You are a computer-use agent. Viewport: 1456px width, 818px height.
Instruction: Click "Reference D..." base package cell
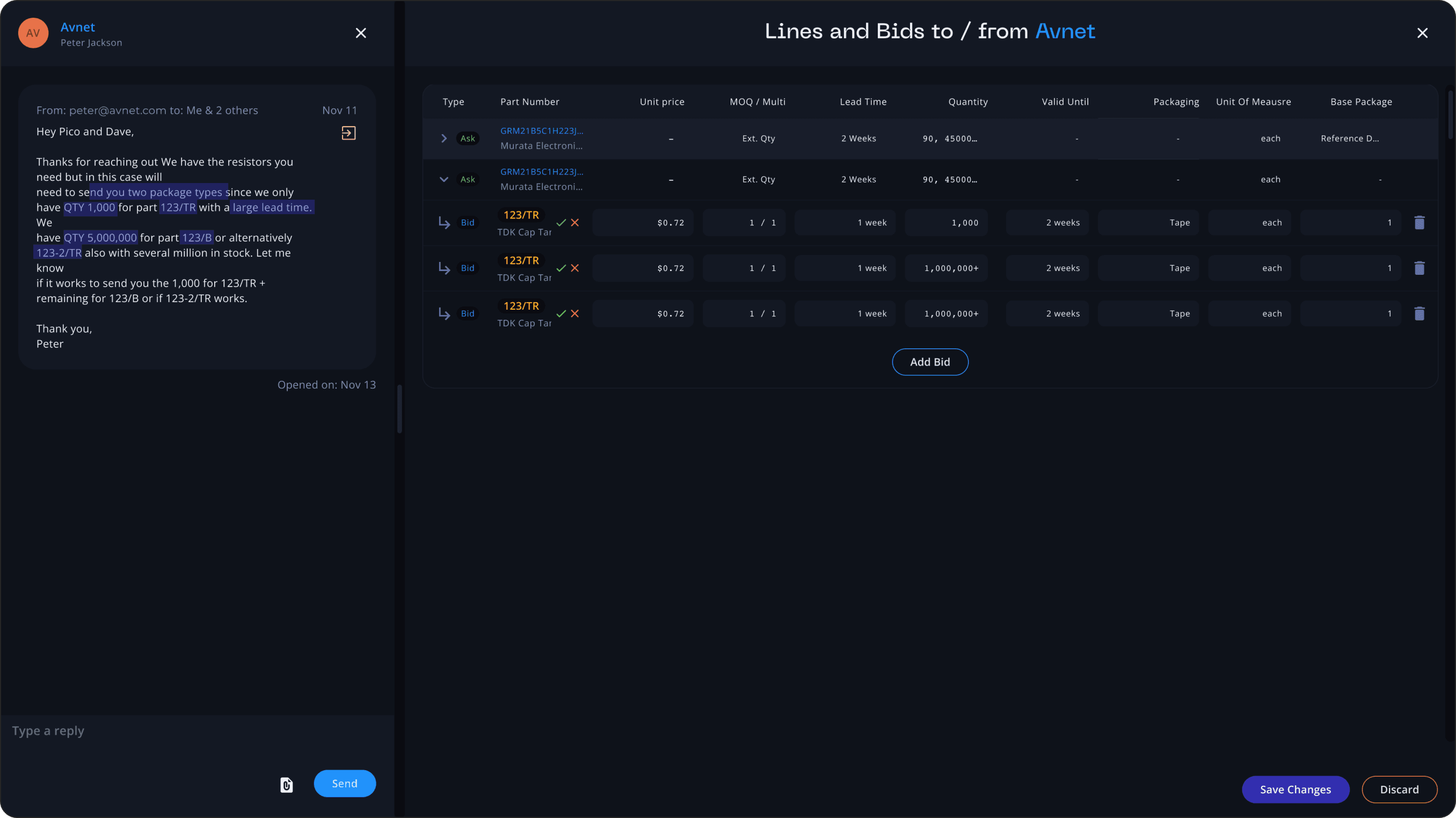point(1350,138)
